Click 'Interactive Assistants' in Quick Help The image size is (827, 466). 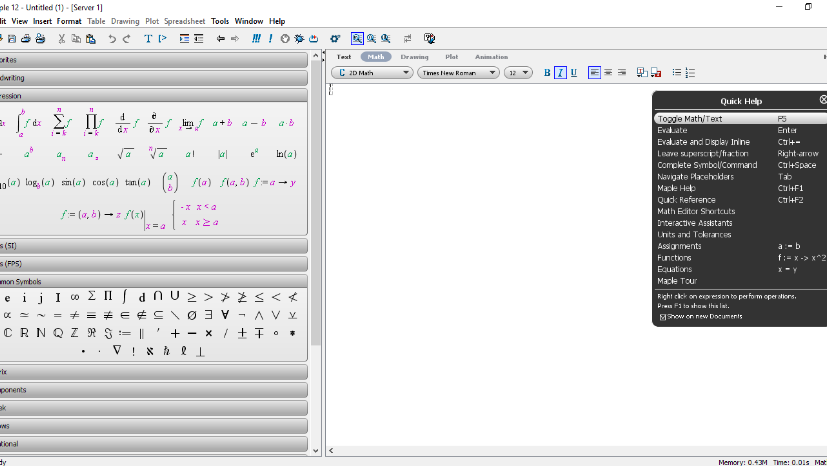pos(695,223)
